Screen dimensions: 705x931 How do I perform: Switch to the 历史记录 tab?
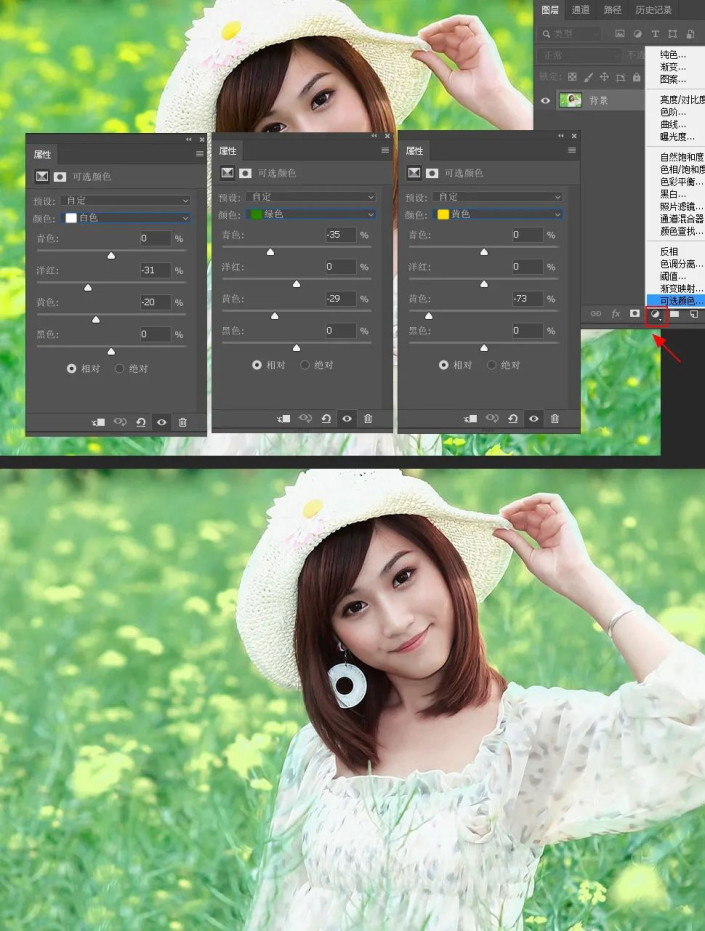pos(653,10)
